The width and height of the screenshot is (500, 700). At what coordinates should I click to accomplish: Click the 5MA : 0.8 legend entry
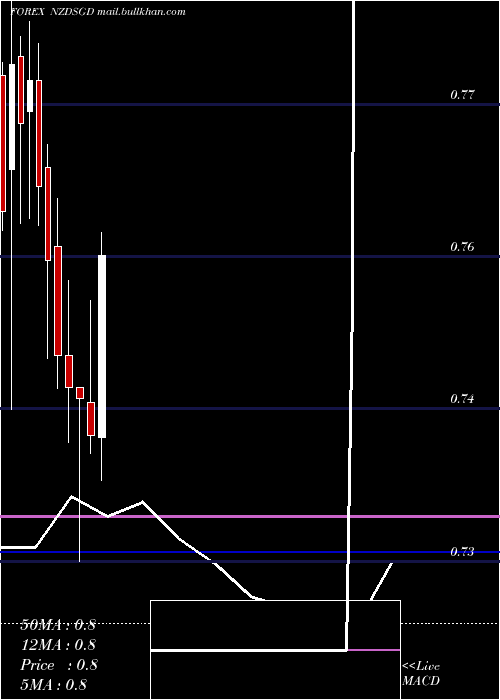[x=54, y=684]
